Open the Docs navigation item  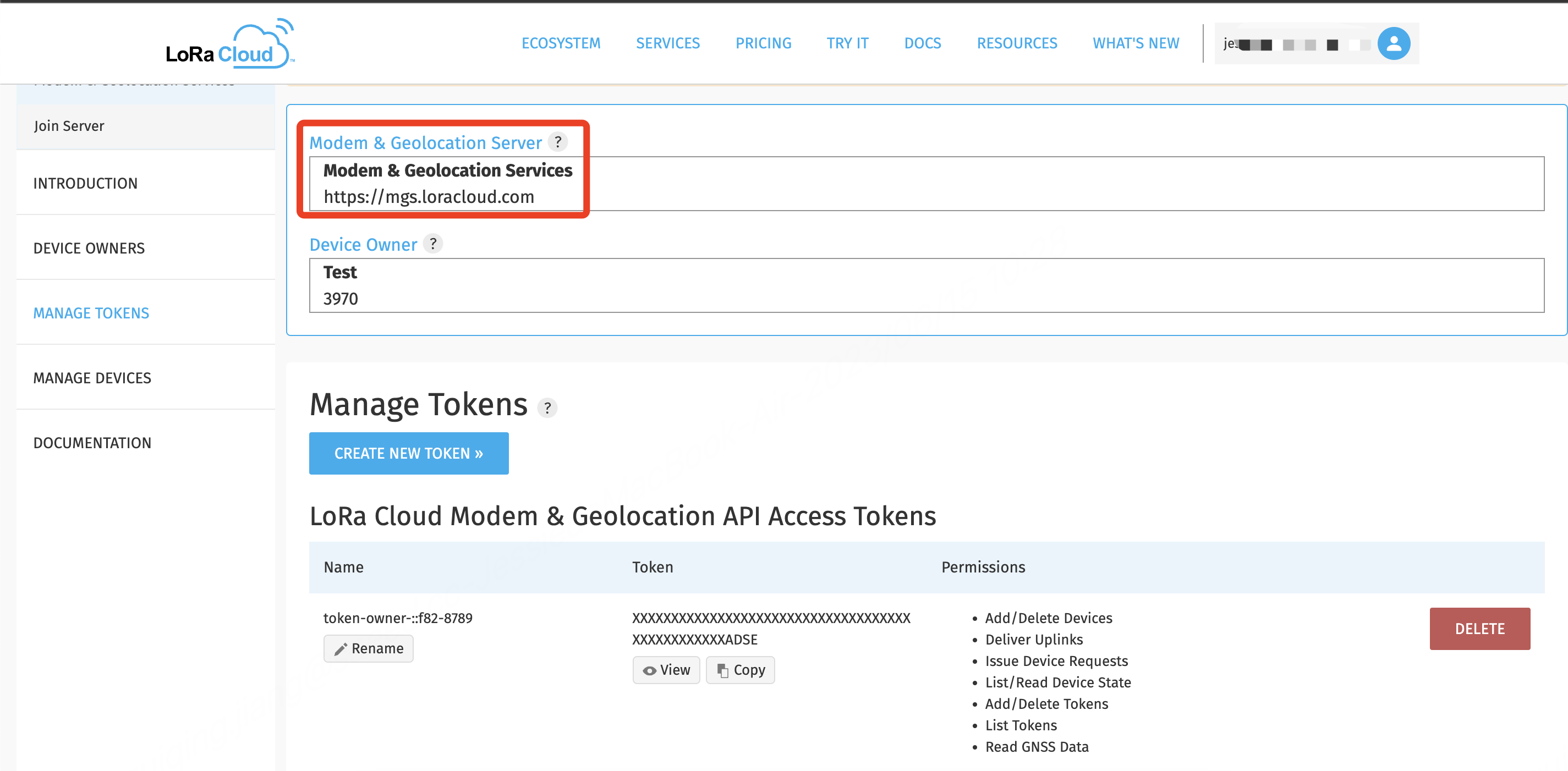pyautogui.click(x=922, y=44)
